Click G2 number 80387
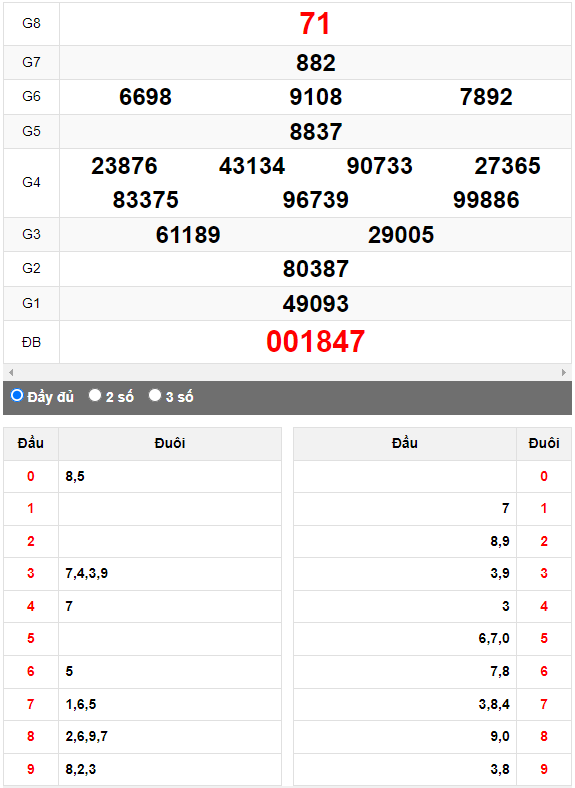Image resolution: width=575 pixels, height=788 pixels. coord(316,269)
